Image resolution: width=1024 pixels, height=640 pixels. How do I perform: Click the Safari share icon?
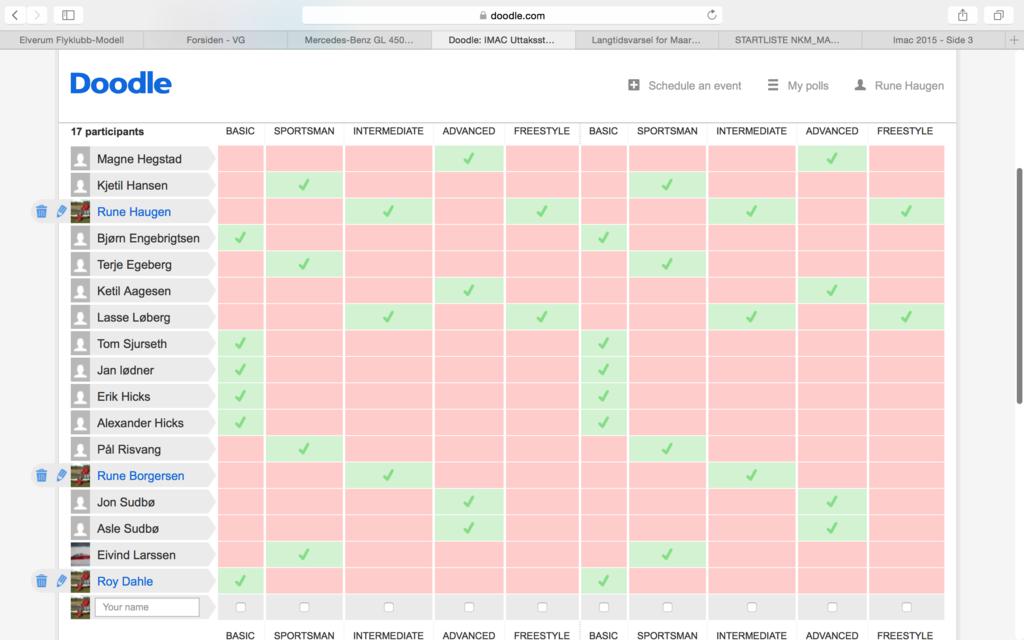(x=962, y=15)
